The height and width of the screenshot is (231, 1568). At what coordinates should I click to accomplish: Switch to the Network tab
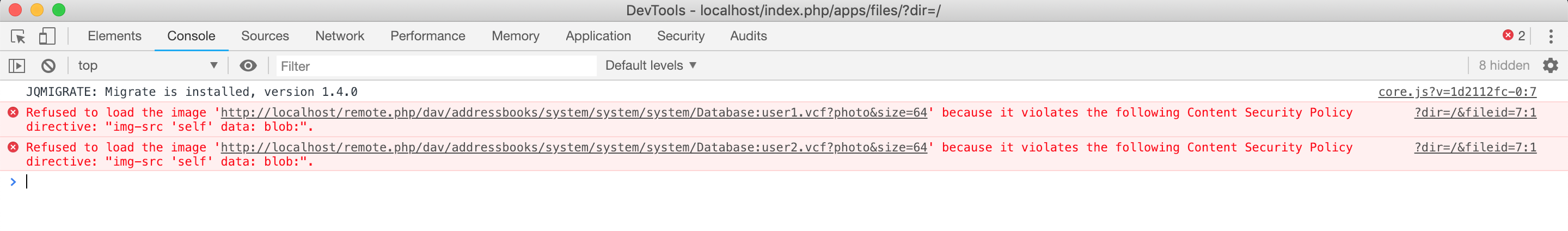pos(339,37)
